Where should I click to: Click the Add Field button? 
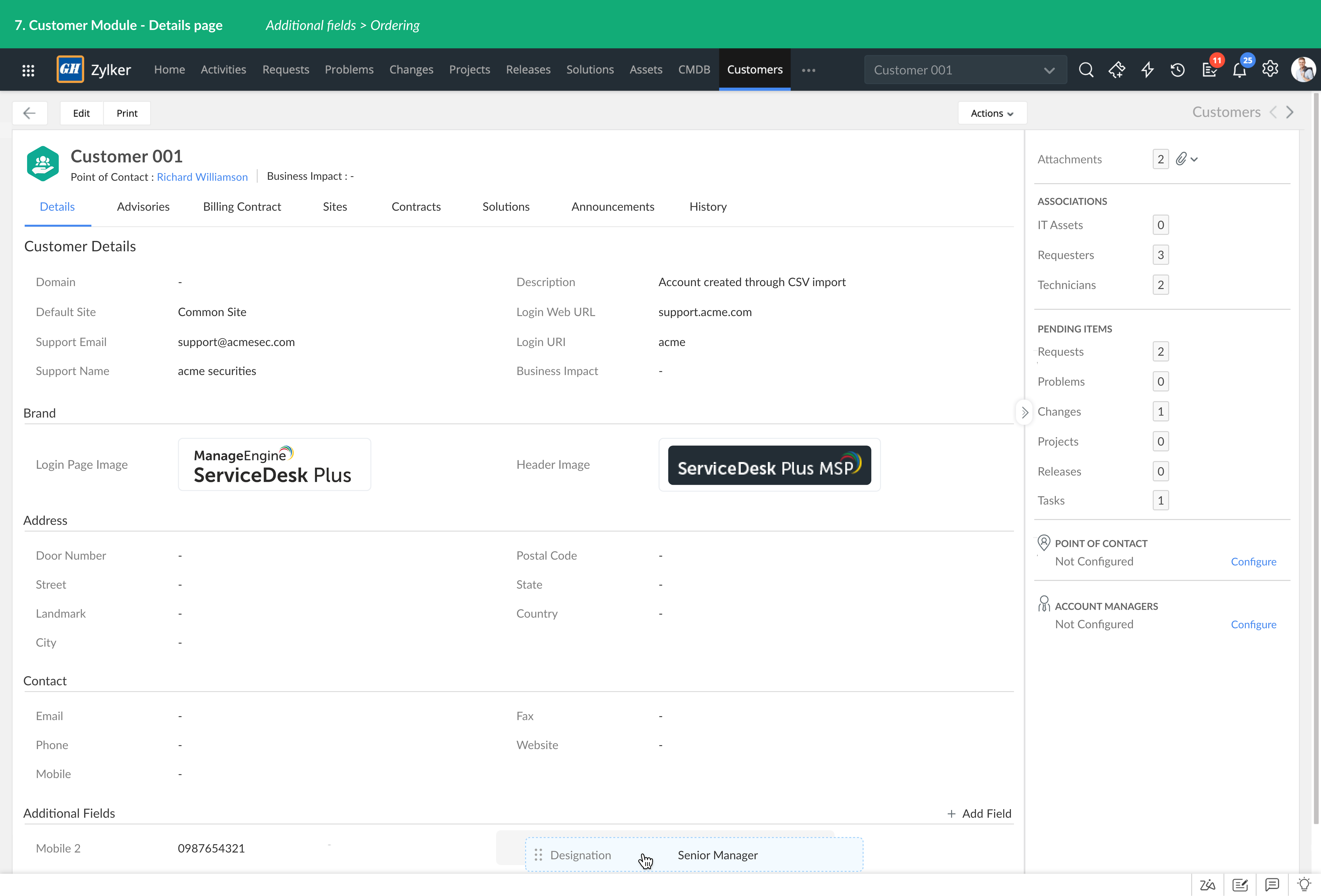pyautogui.click(x=979, y=814)
